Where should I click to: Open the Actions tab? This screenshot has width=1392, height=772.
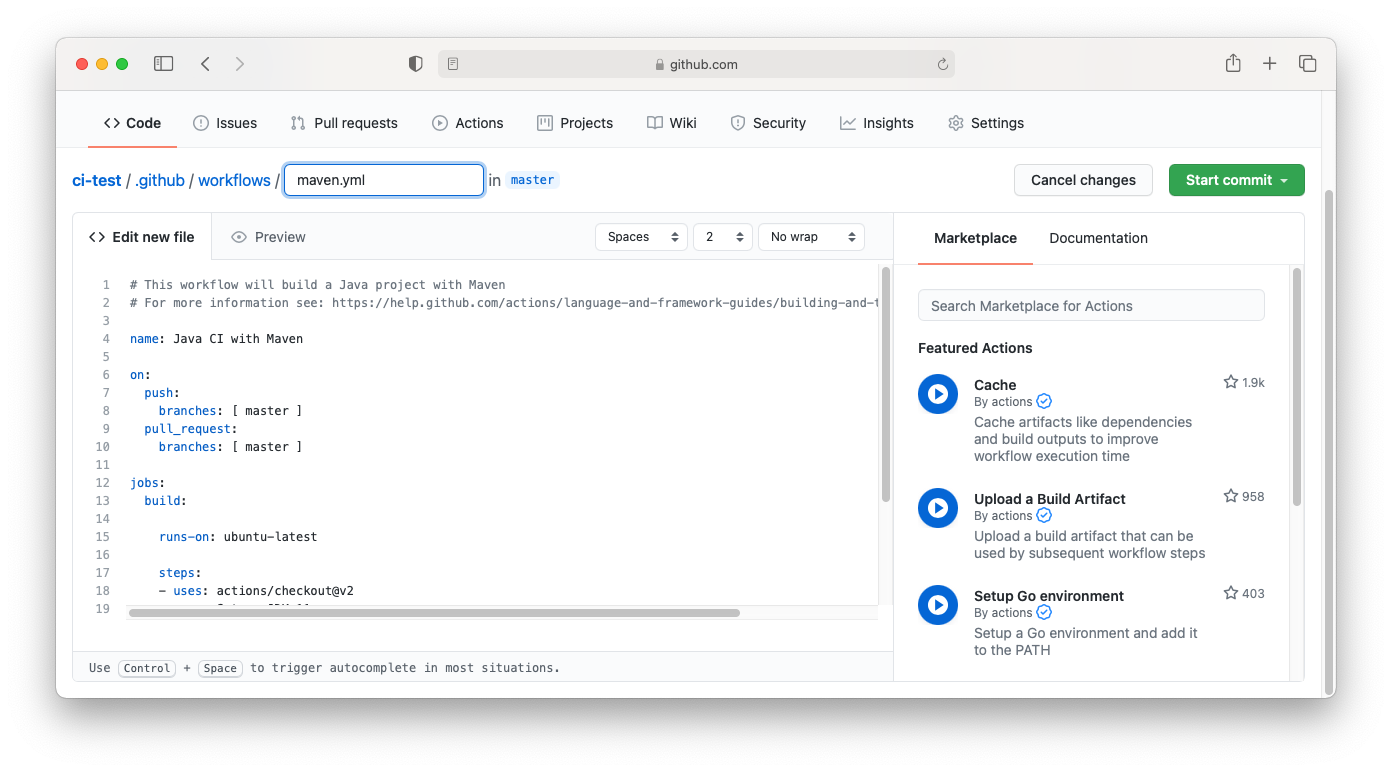(468, 123)
